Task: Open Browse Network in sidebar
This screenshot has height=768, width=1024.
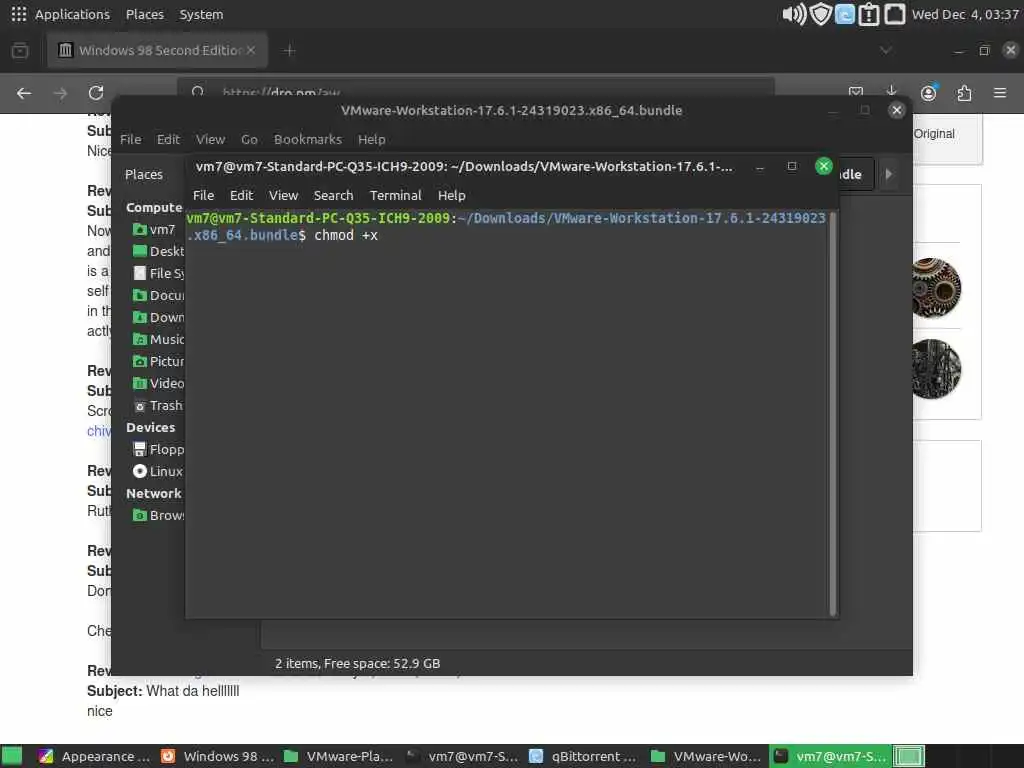Action: tap(157, 515)
